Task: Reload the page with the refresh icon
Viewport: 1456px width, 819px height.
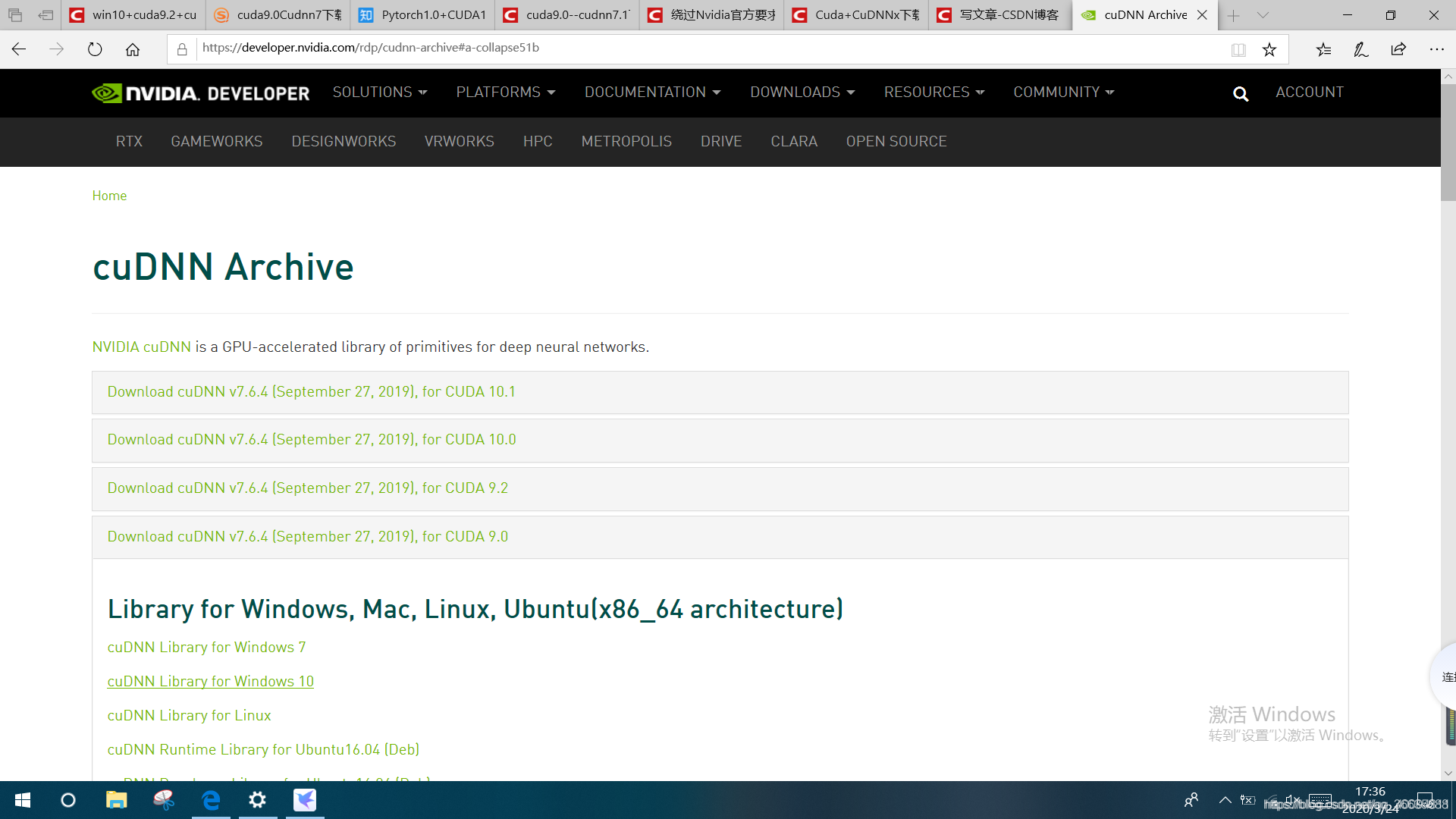Action: (x=95, y=49)
